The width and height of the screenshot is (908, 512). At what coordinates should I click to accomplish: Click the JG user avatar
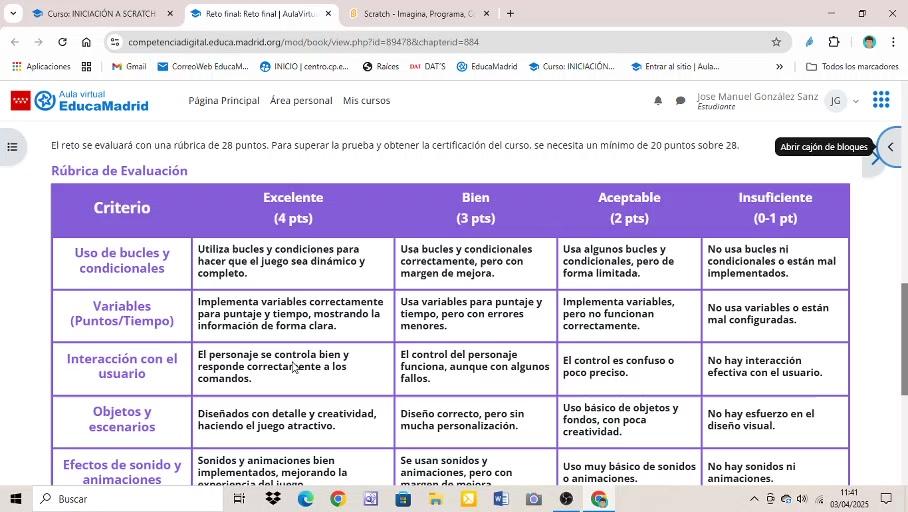pos(835,101)
